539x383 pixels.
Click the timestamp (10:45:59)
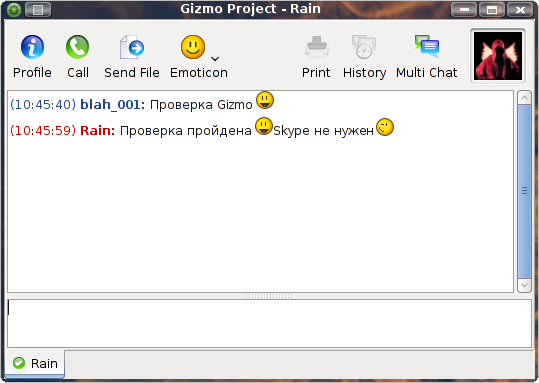[x=43, y=131]
